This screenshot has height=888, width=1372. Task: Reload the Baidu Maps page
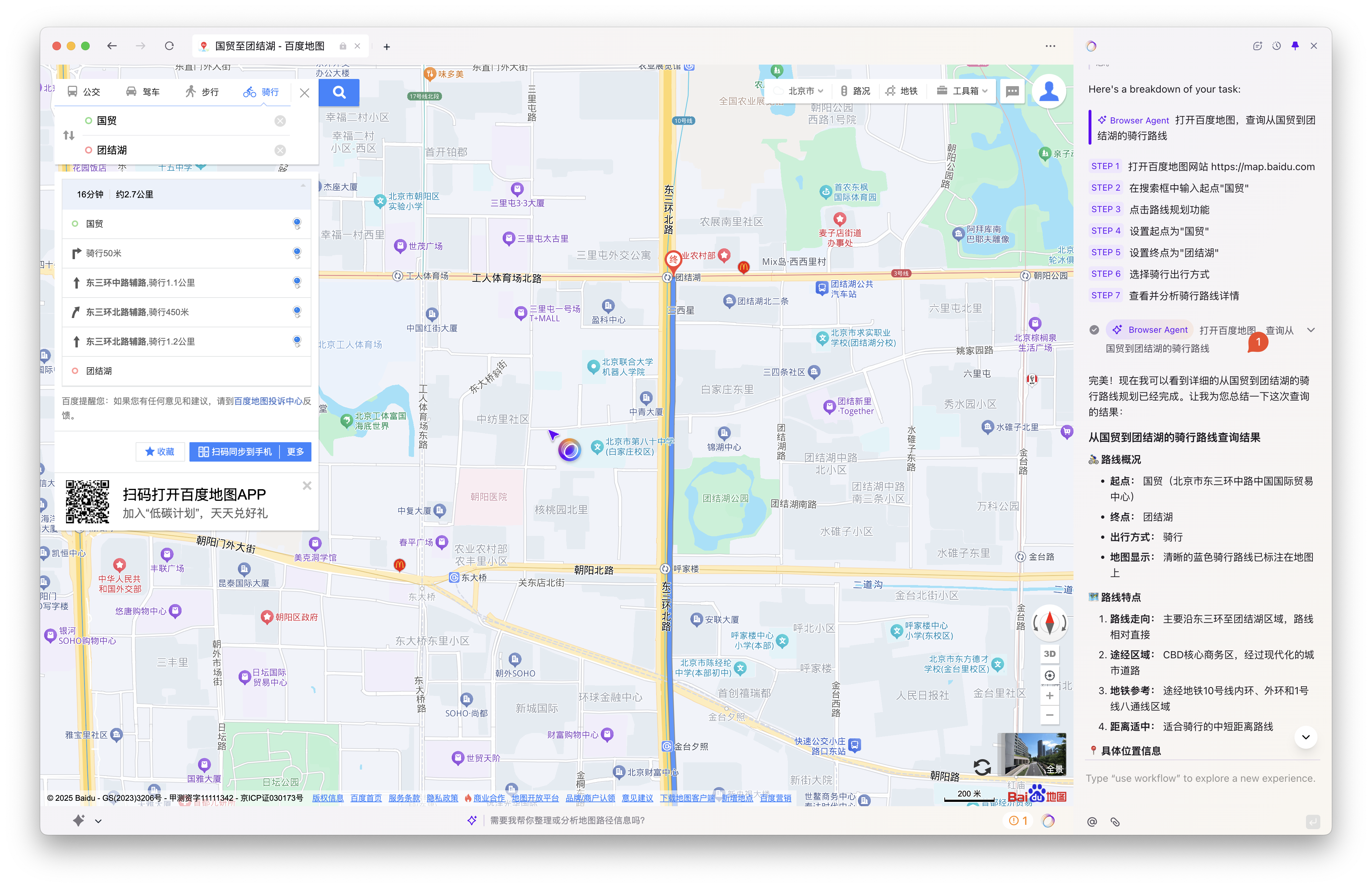pyautogui.click(x=169, y=46)
